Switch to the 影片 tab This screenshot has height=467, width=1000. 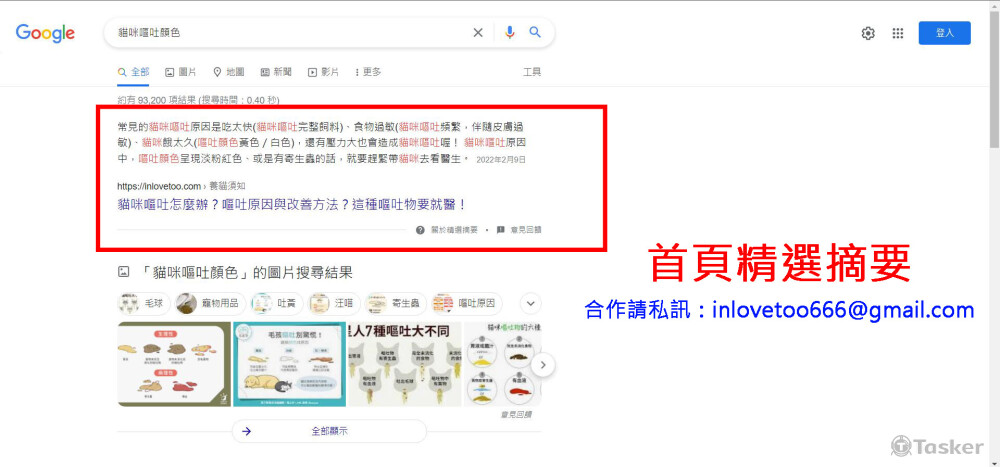(x=323, y=72)
